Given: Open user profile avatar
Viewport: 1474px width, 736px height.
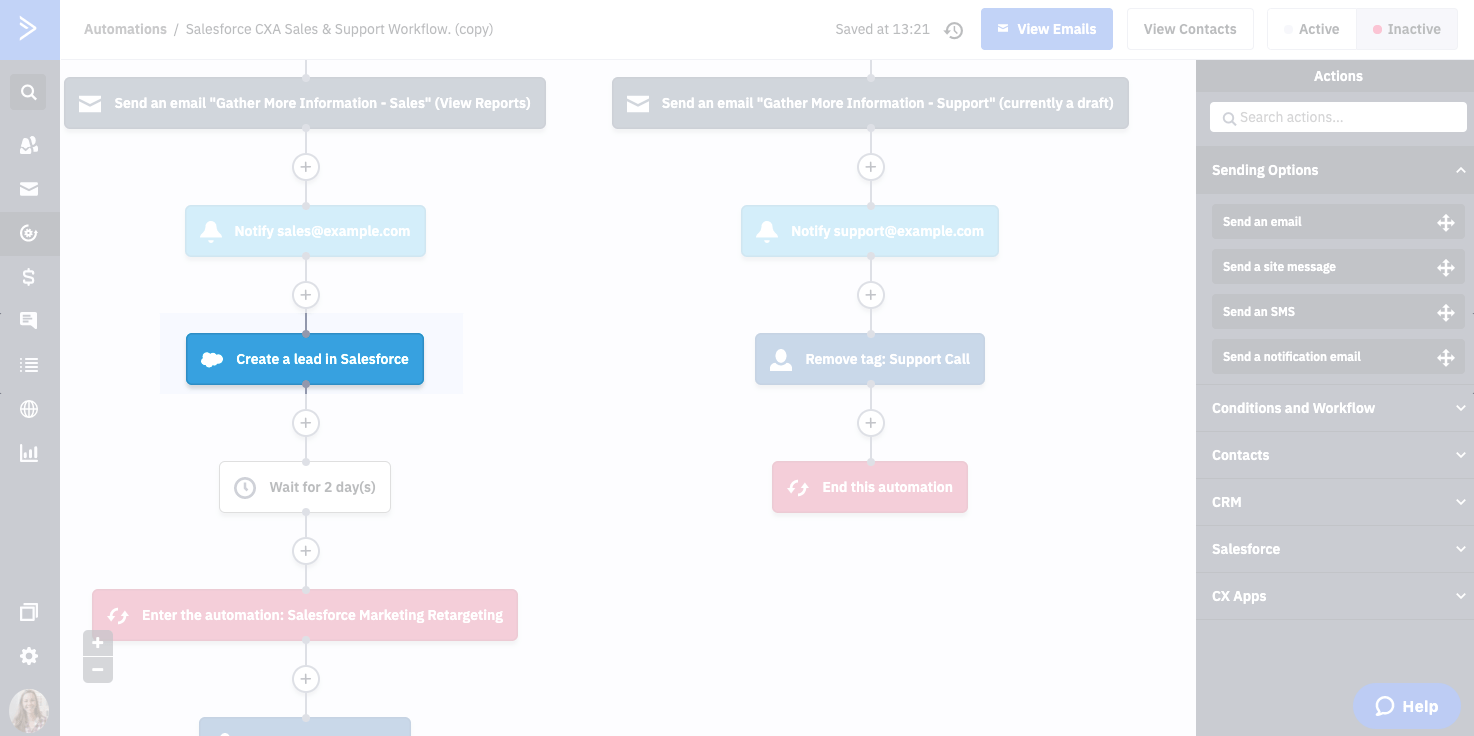Looking at the screenshot, I should (29, 712).
